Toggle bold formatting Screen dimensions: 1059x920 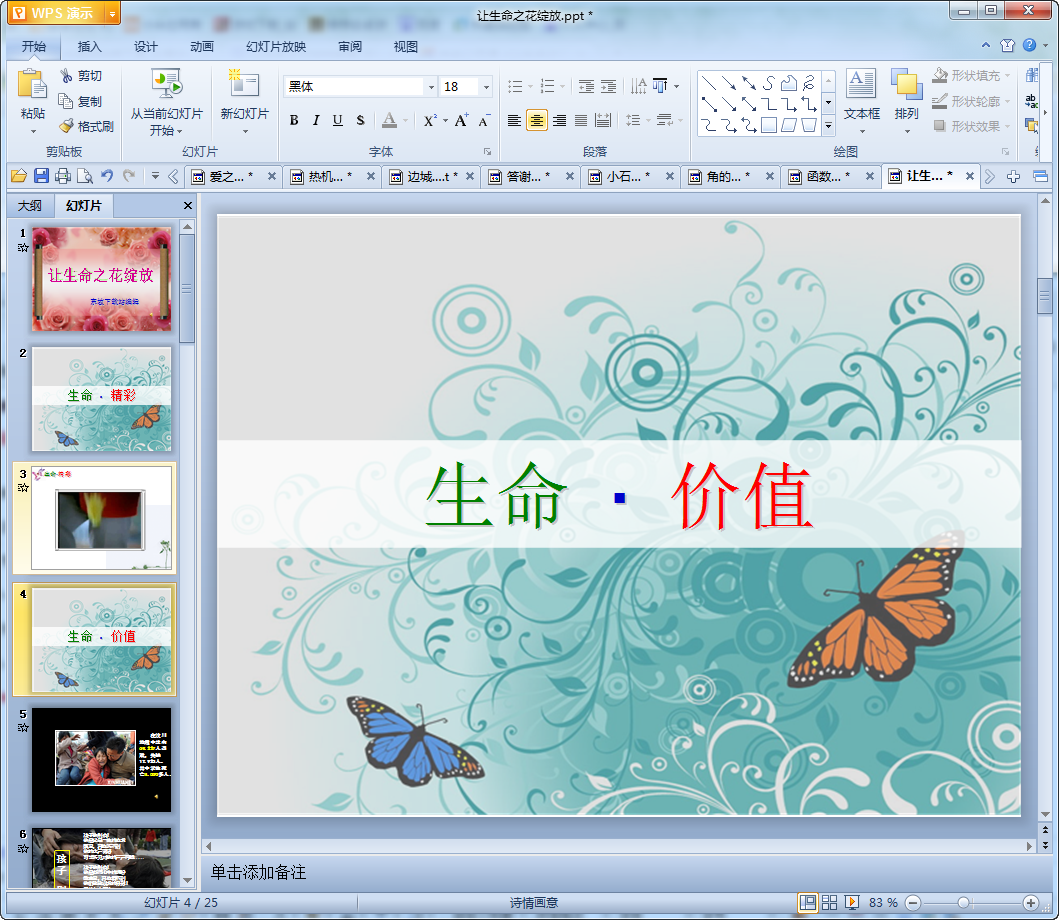point(294,121)
